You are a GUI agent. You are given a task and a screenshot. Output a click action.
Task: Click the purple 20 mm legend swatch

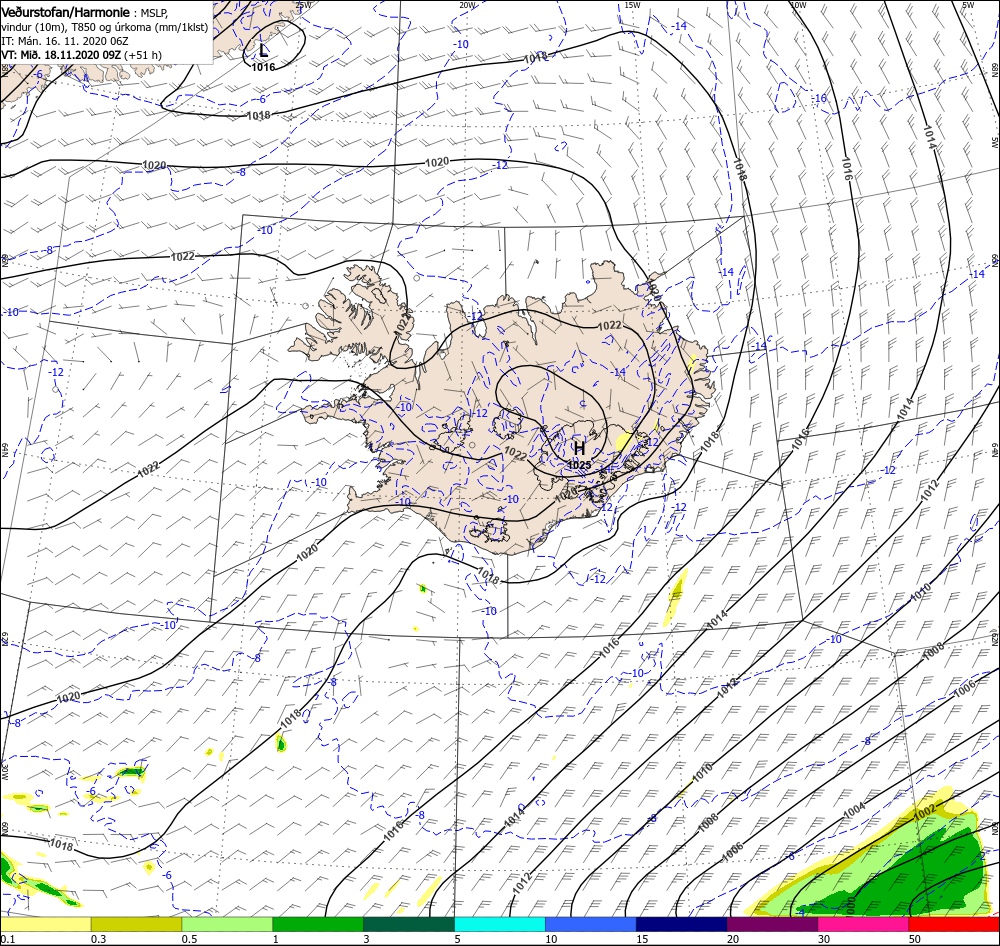pyautogui.click(x=772, y=924)
